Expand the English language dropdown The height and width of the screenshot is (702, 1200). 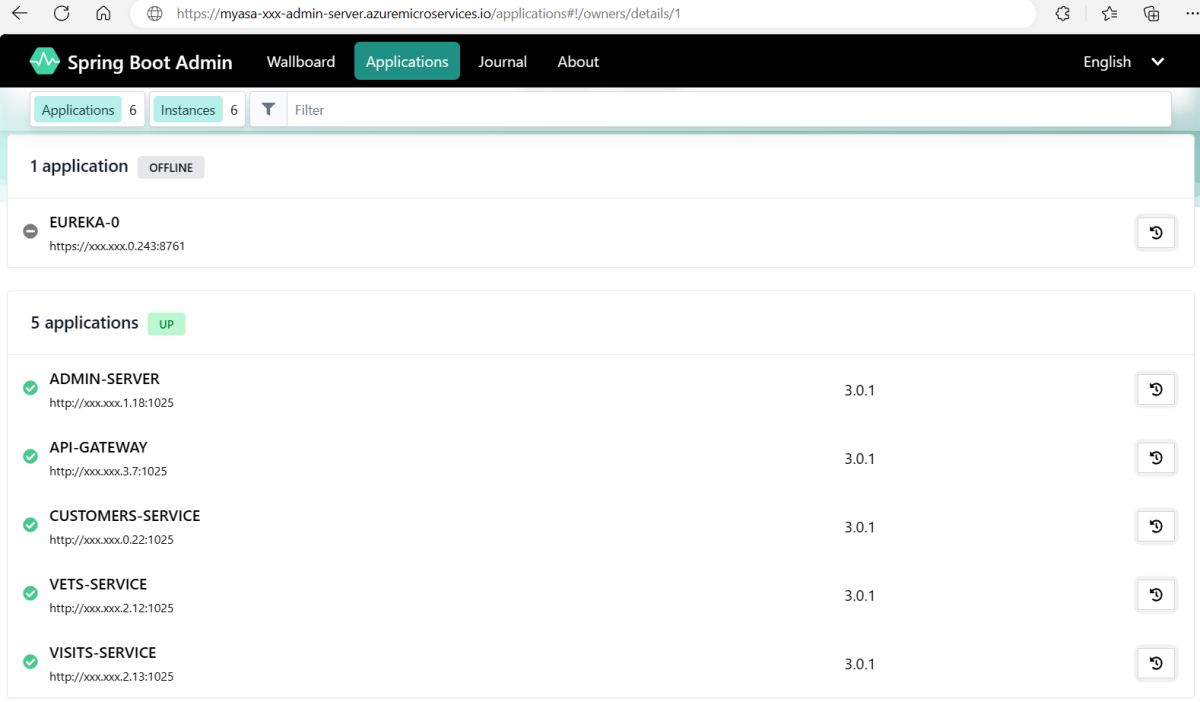(x=1124, y=62)
